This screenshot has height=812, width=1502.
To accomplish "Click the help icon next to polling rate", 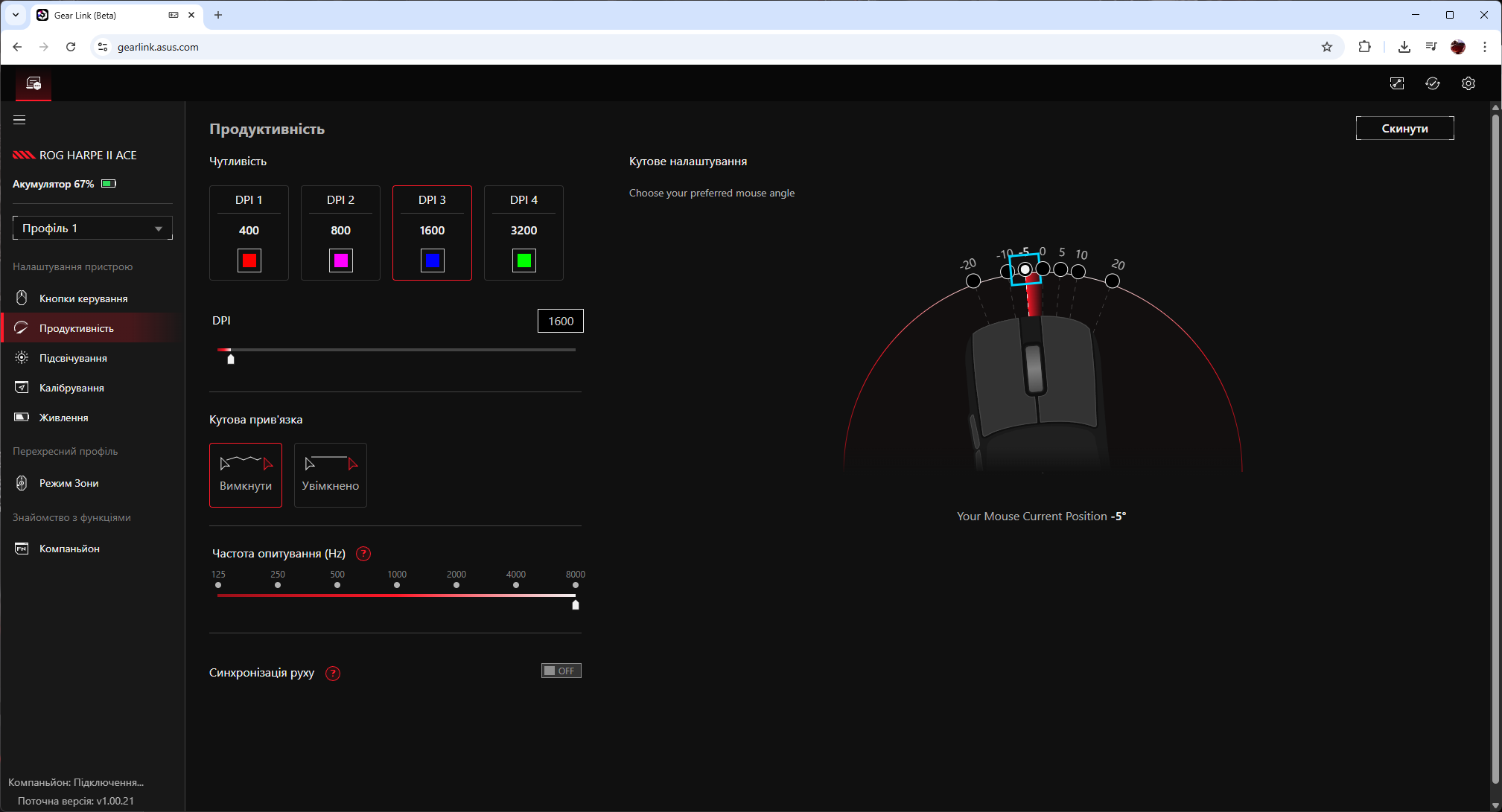I will click(x=363, y=554).
